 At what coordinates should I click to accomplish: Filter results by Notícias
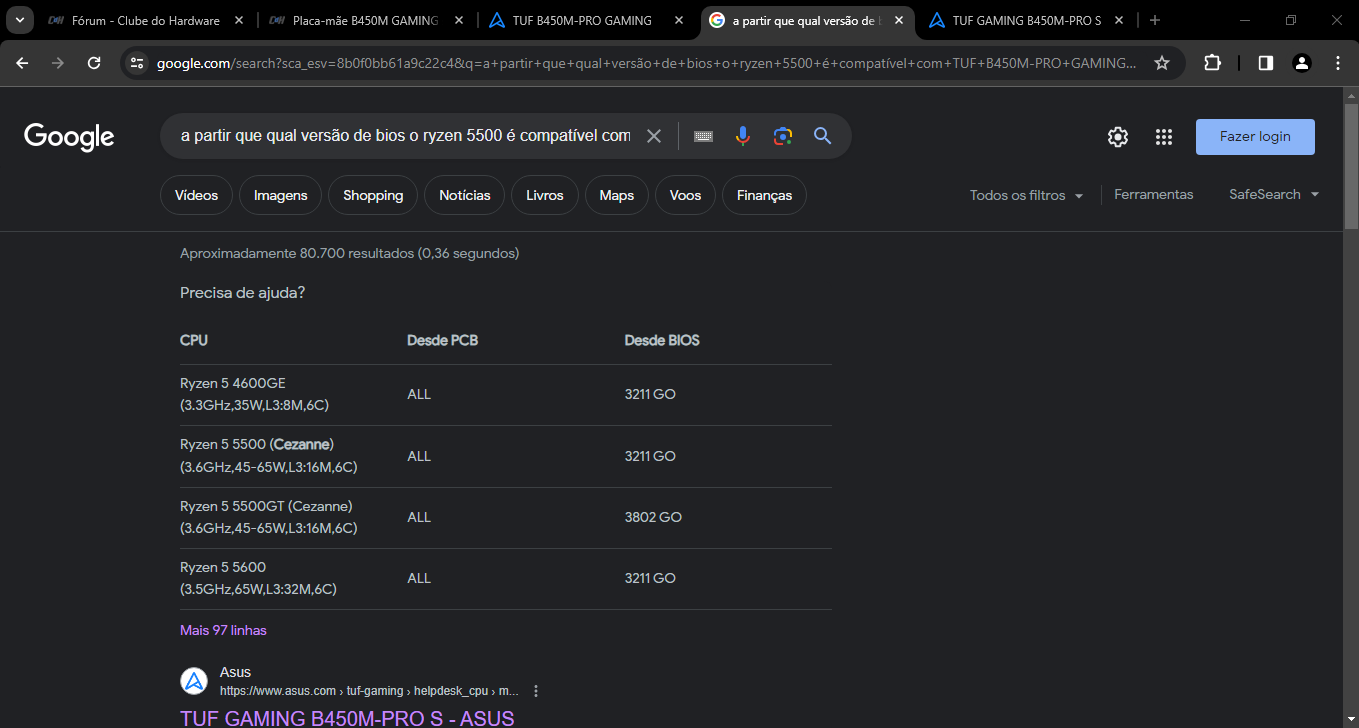(465, 195)
